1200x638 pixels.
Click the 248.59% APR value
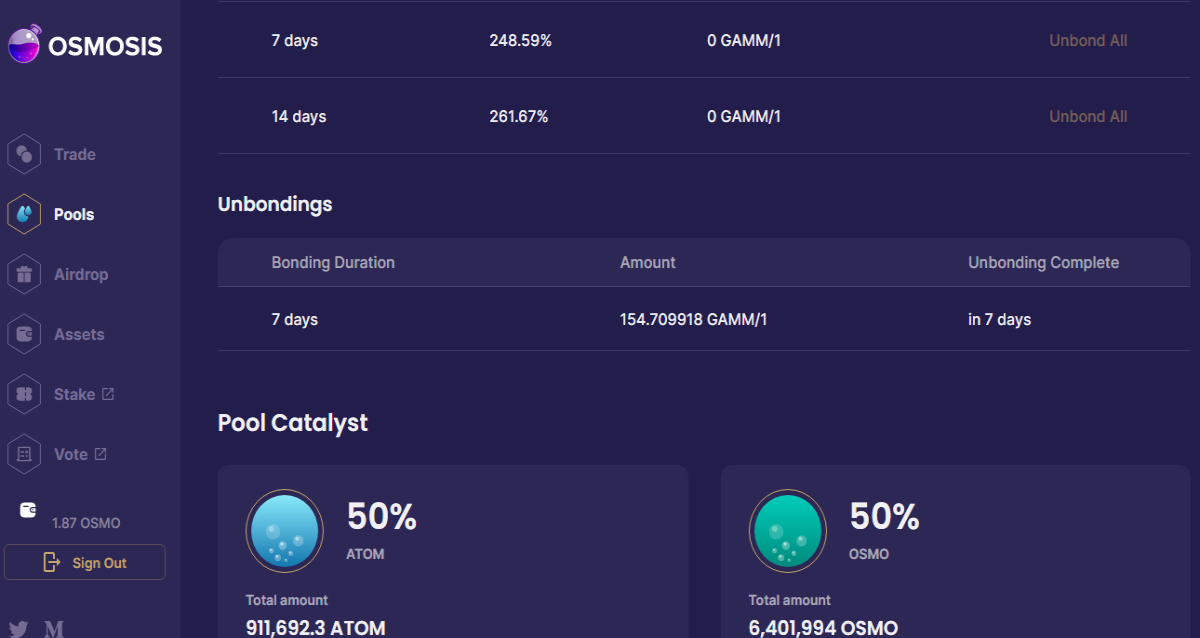point(520,41)
